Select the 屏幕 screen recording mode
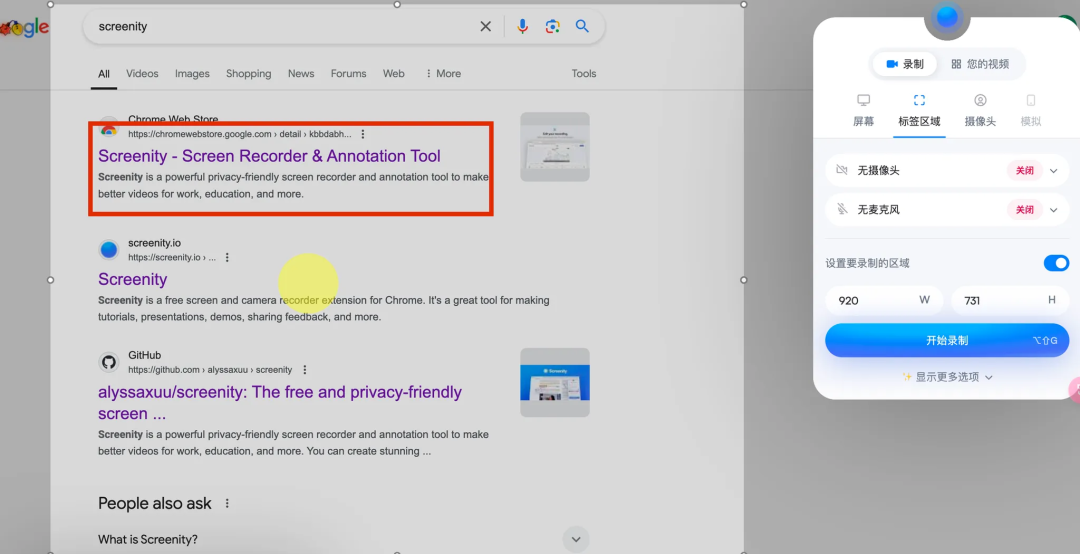1080x554 pixels. click(864, 111)
